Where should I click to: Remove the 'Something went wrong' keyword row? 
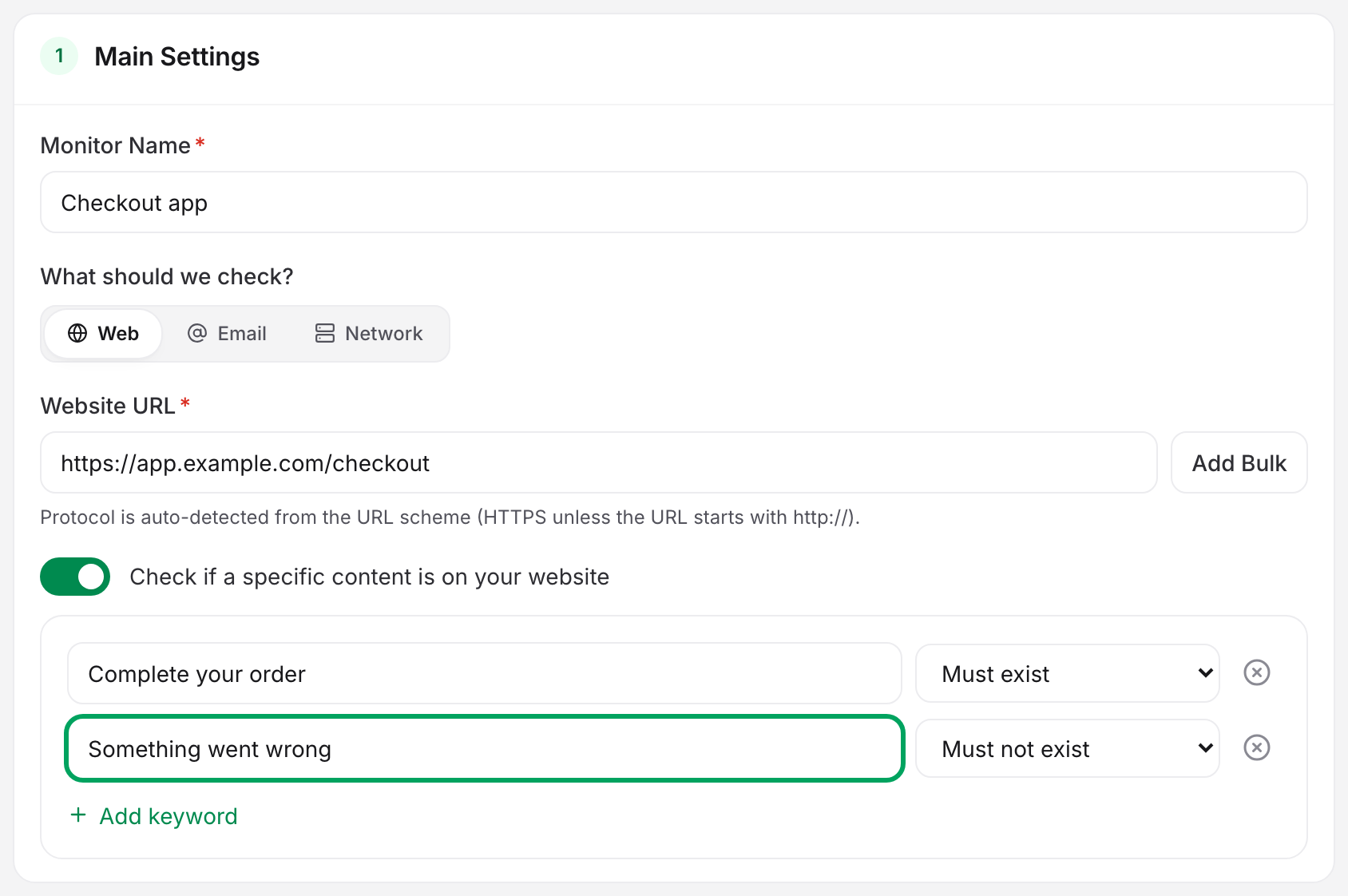1257,748
